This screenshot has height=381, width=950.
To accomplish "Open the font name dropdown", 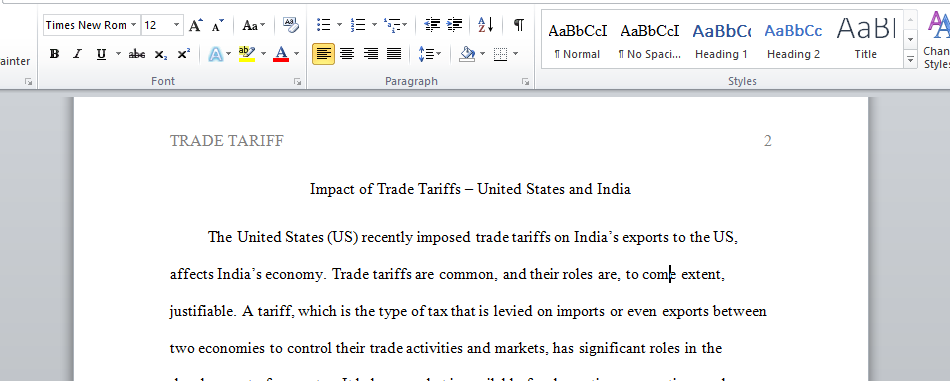I will click(133, 25).
